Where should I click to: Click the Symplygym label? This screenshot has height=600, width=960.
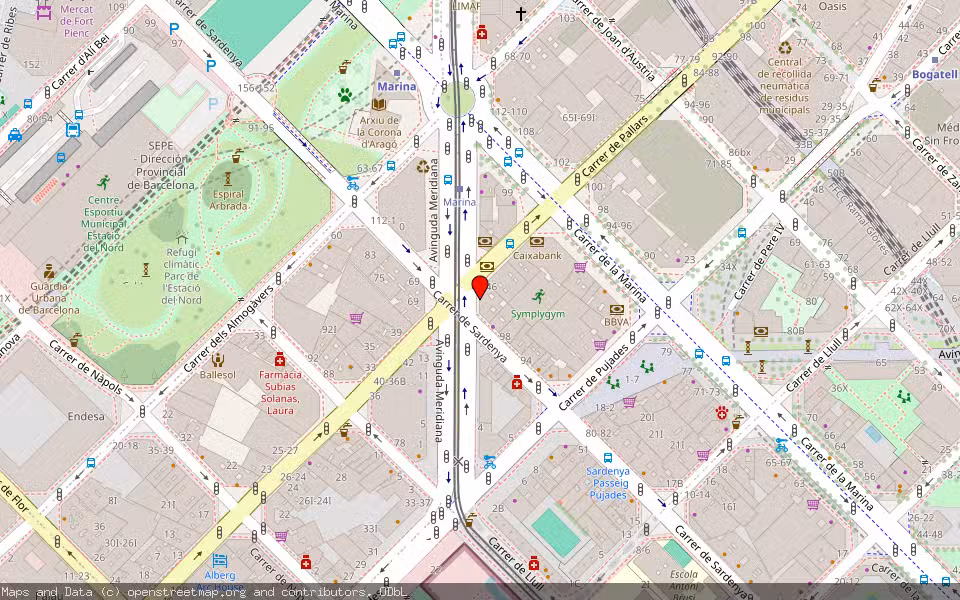[x=538, y=314]
